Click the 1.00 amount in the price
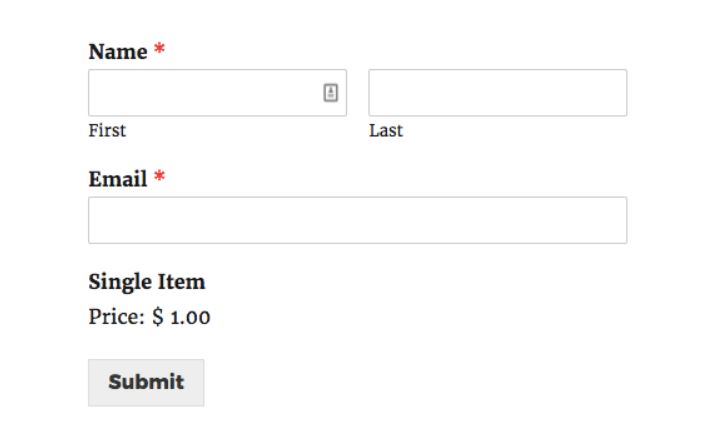This screenshot has width=717, height=439. [190, 318]
